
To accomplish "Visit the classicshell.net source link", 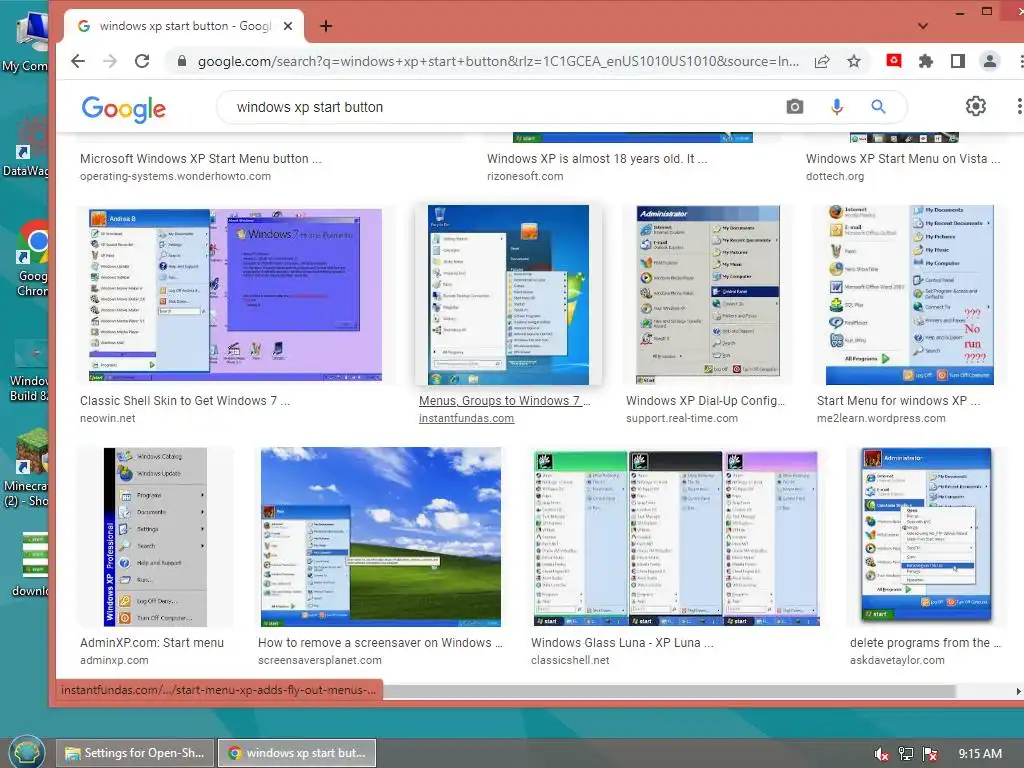I will tap(570, 660).
